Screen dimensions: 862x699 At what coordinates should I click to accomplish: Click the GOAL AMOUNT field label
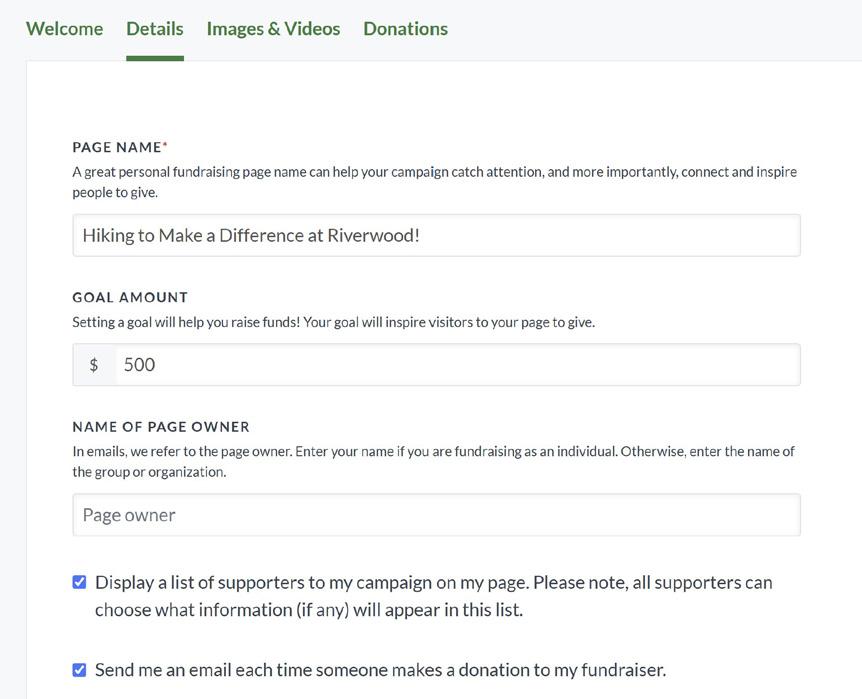[x=130, y=297]
